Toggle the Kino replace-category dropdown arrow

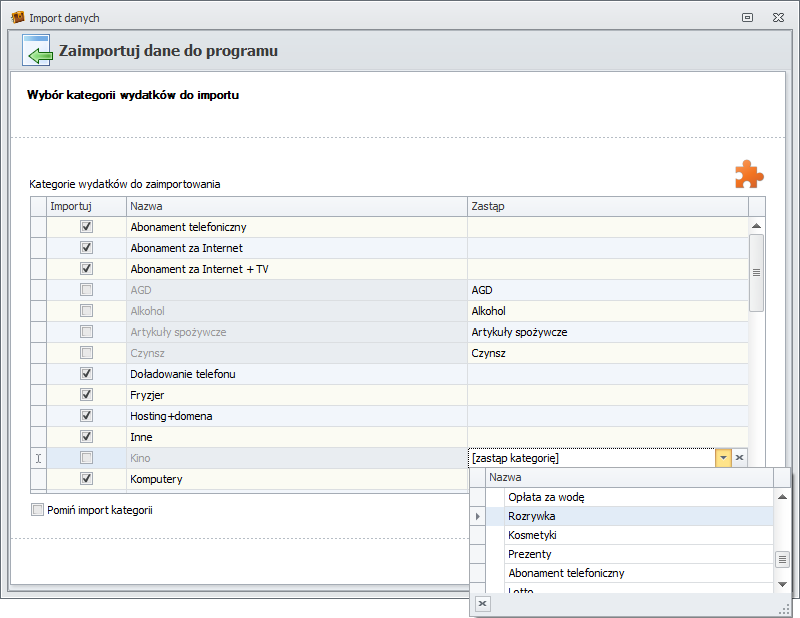click(x=722, y=457)
